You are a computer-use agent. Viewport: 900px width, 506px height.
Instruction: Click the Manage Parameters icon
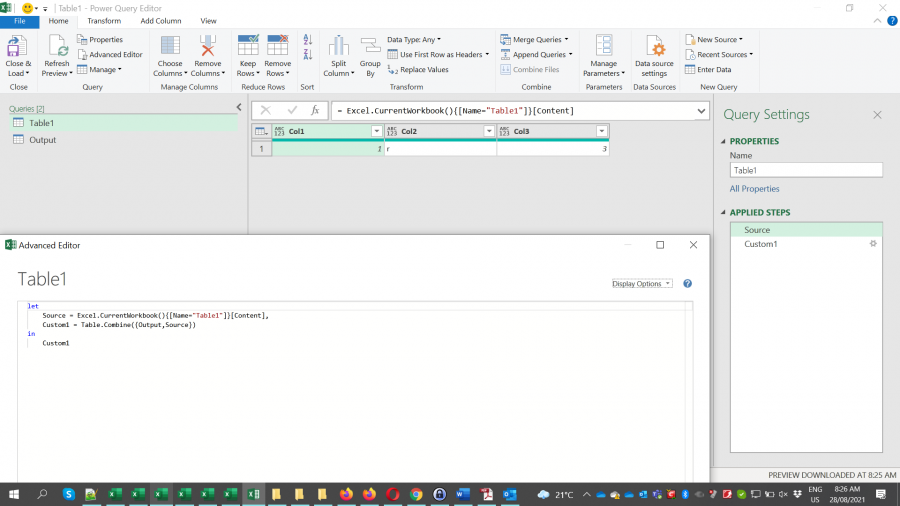coord(604,45)
